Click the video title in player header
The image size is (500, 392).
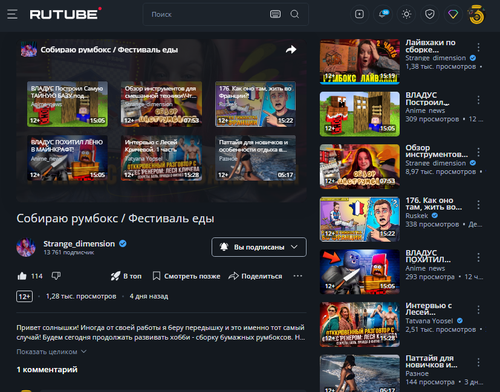tap(109, 50)
